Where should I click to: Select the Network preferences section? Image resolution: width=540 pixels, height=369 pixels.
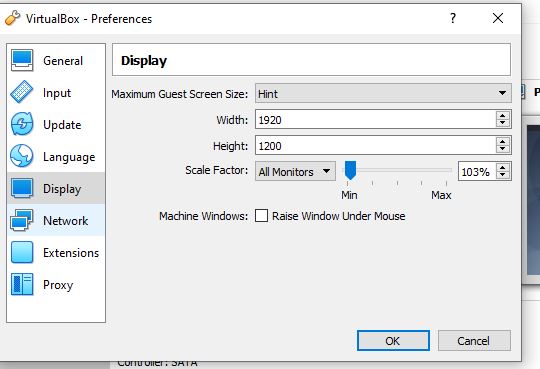(56, 220)
